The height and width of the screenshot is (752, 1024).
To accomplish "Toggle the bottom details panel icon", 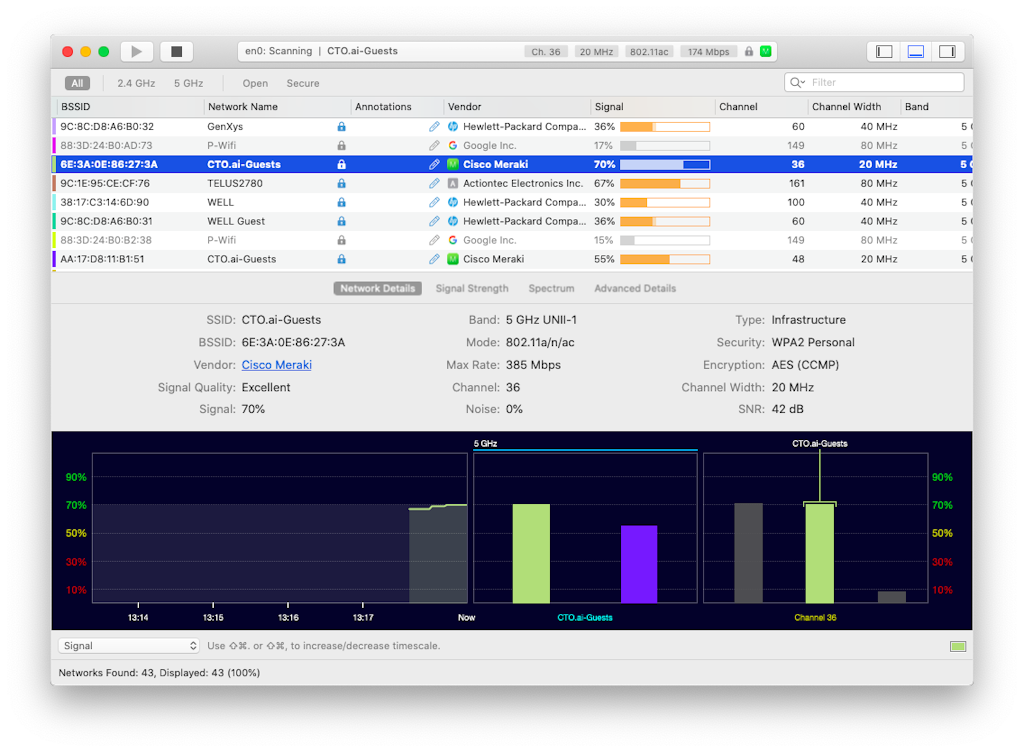I will coord(915,51).
